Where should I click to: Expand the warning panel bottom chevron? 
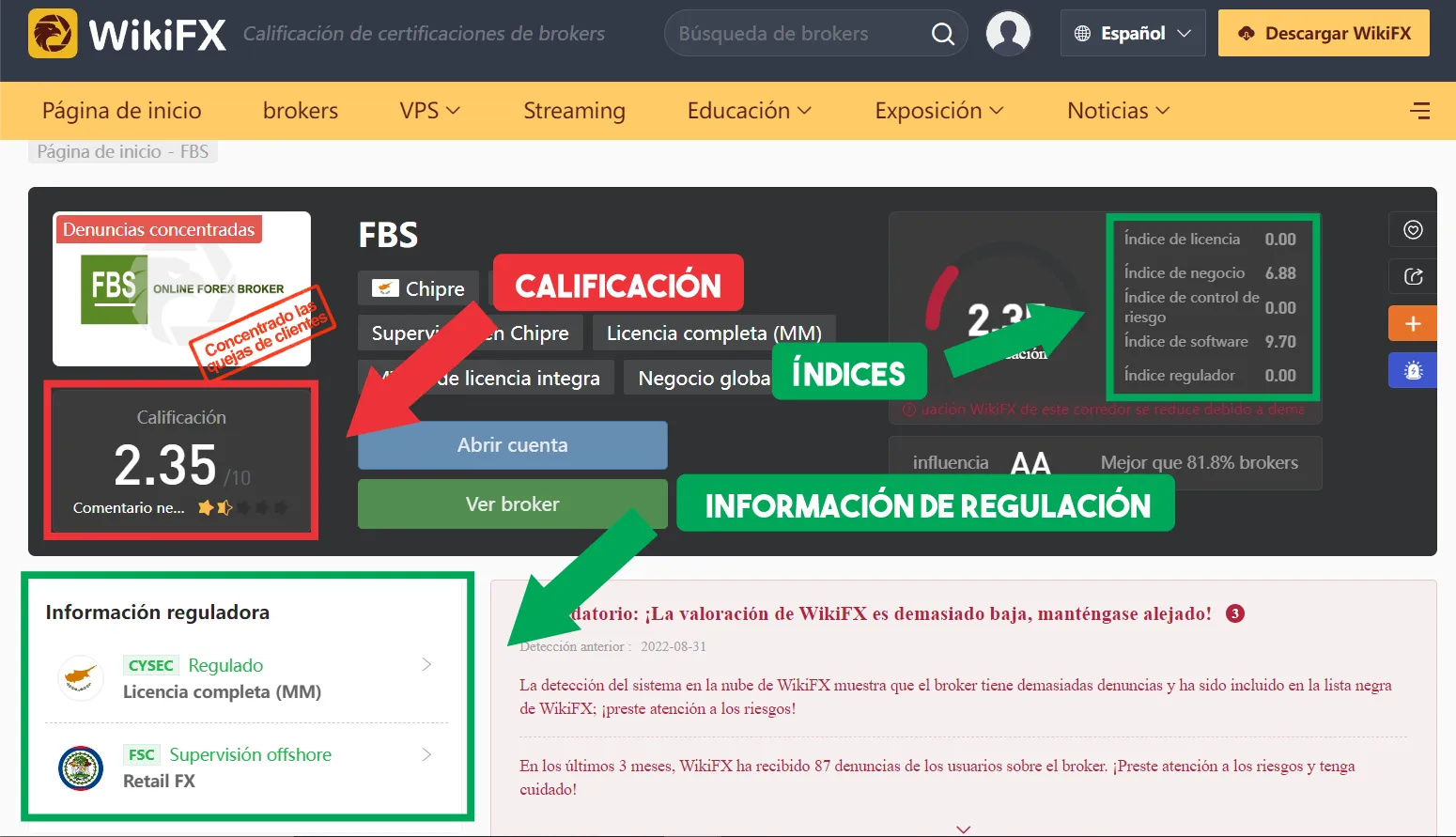(x=963, y=829)
